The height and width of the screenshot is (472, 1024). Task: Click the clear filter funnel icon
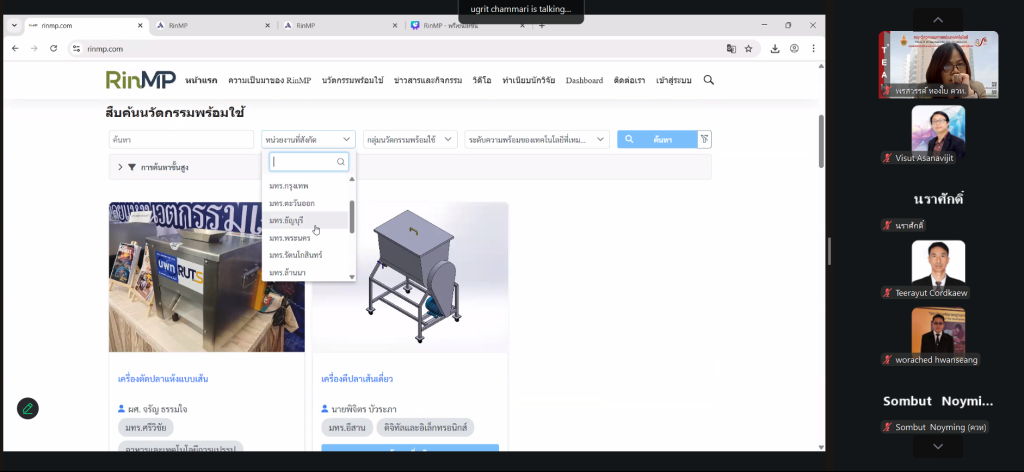tap(705, 140)
